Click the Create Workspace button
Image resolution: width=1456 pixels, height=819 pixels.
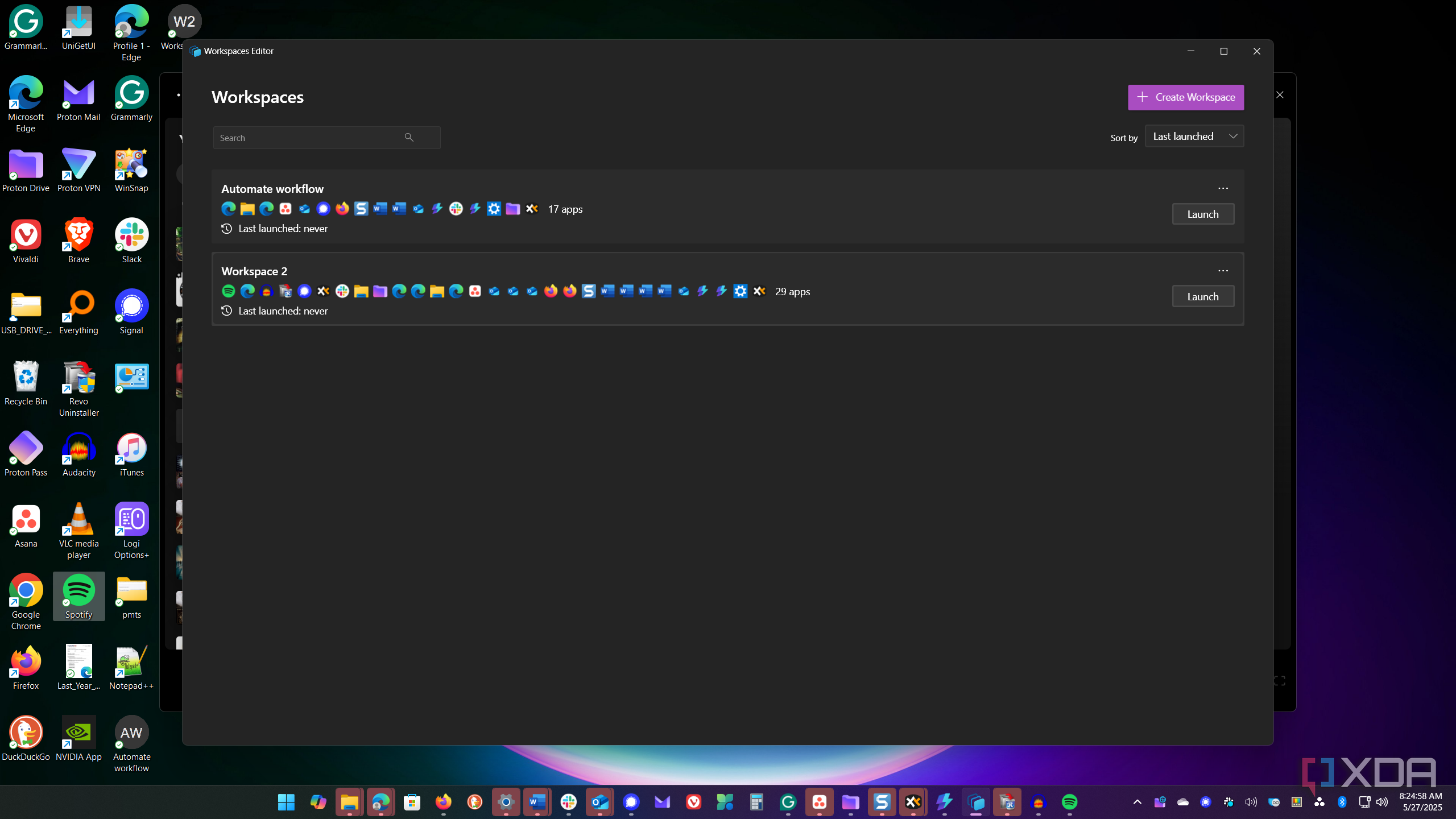pyautogui.click(x=1186, y=97)
